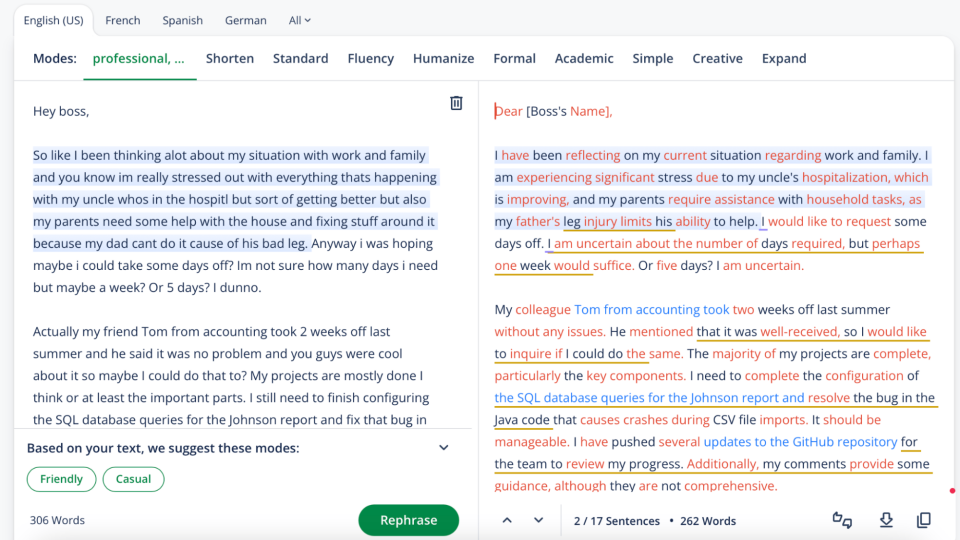
Task: Open the All languages dropdown
Action: [x=299, y=20]
